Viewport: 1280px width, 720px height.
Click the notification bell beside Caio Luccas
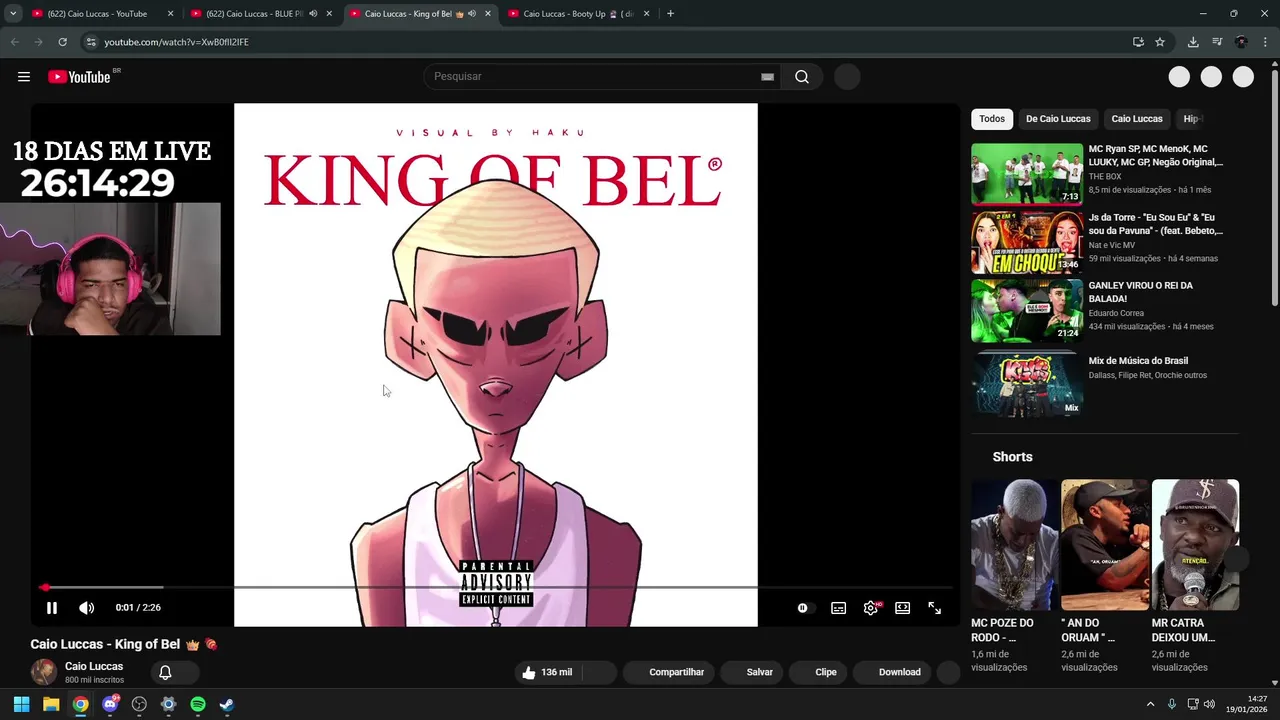pyautogui.click(x=165, y=673)
